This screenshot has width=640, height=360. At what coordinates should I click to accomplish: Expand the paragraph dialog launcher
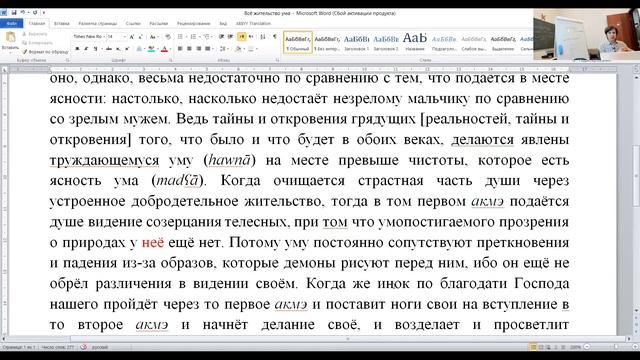pos(278,60)
